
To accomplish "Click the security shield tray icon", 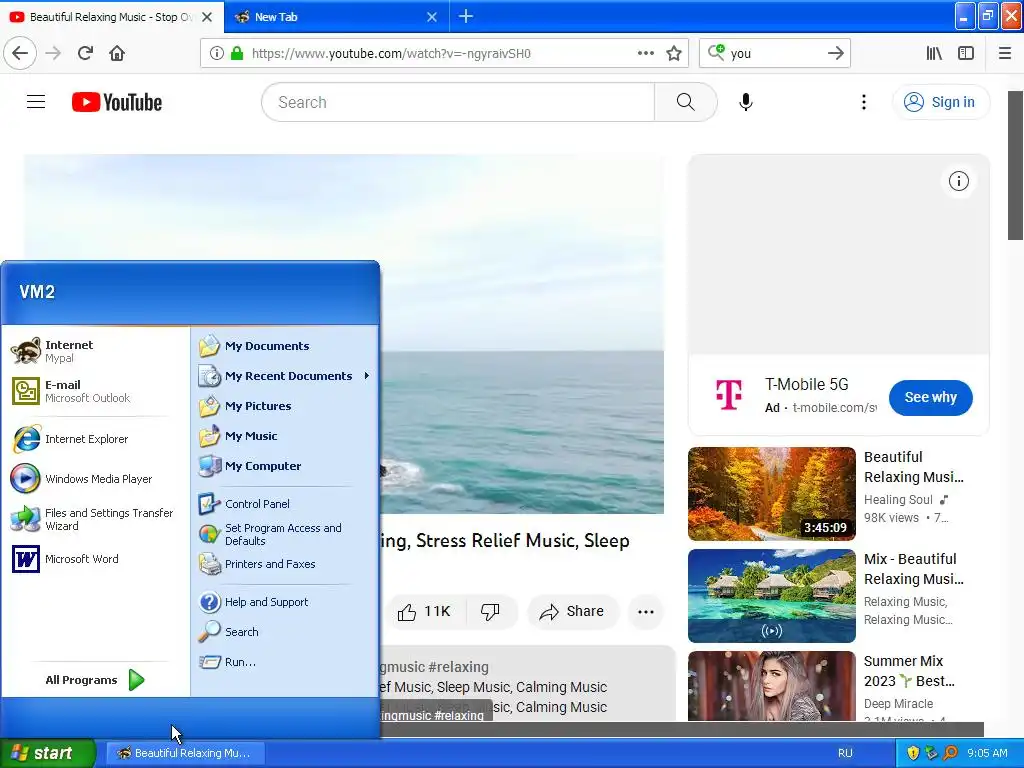I will pyautogui.click(x=913, y=753).
